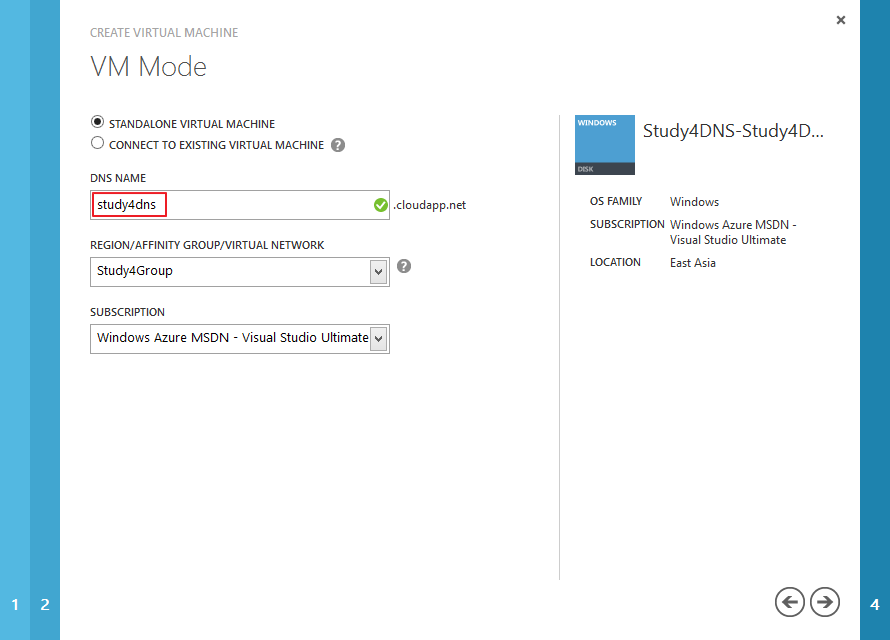Viewport: 890px width, 640px height.
Task: Click the East Asia location value
Action: pos(692,263)
